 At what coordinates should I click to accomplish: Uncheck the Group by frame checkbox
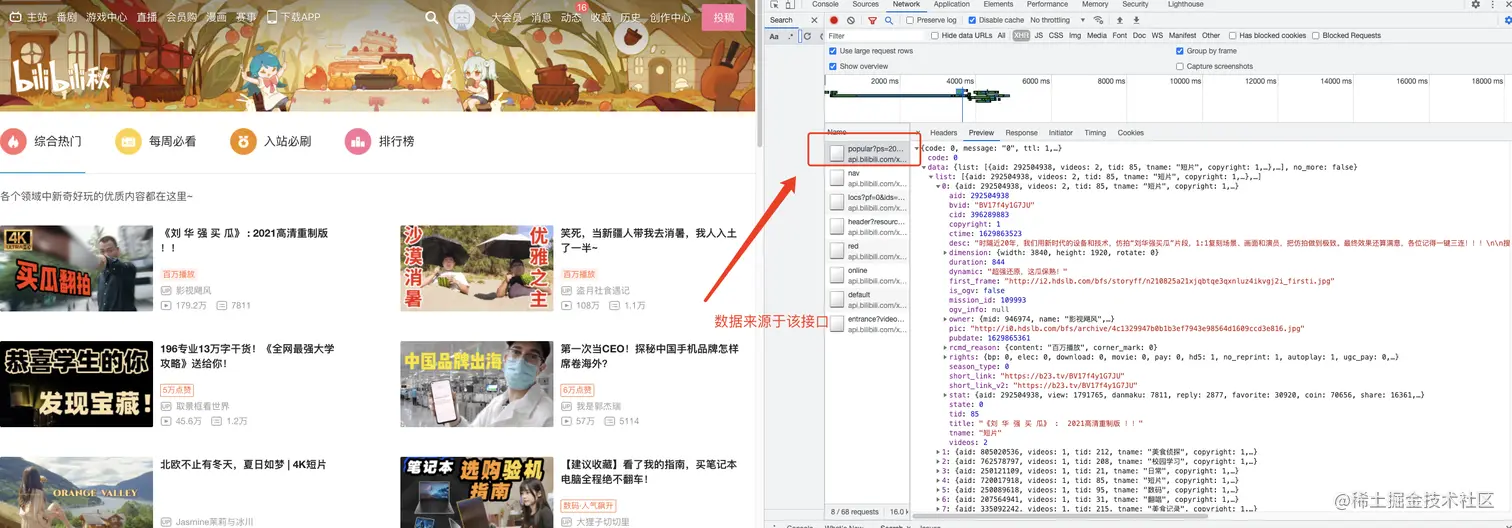[x=1180, y=51]
